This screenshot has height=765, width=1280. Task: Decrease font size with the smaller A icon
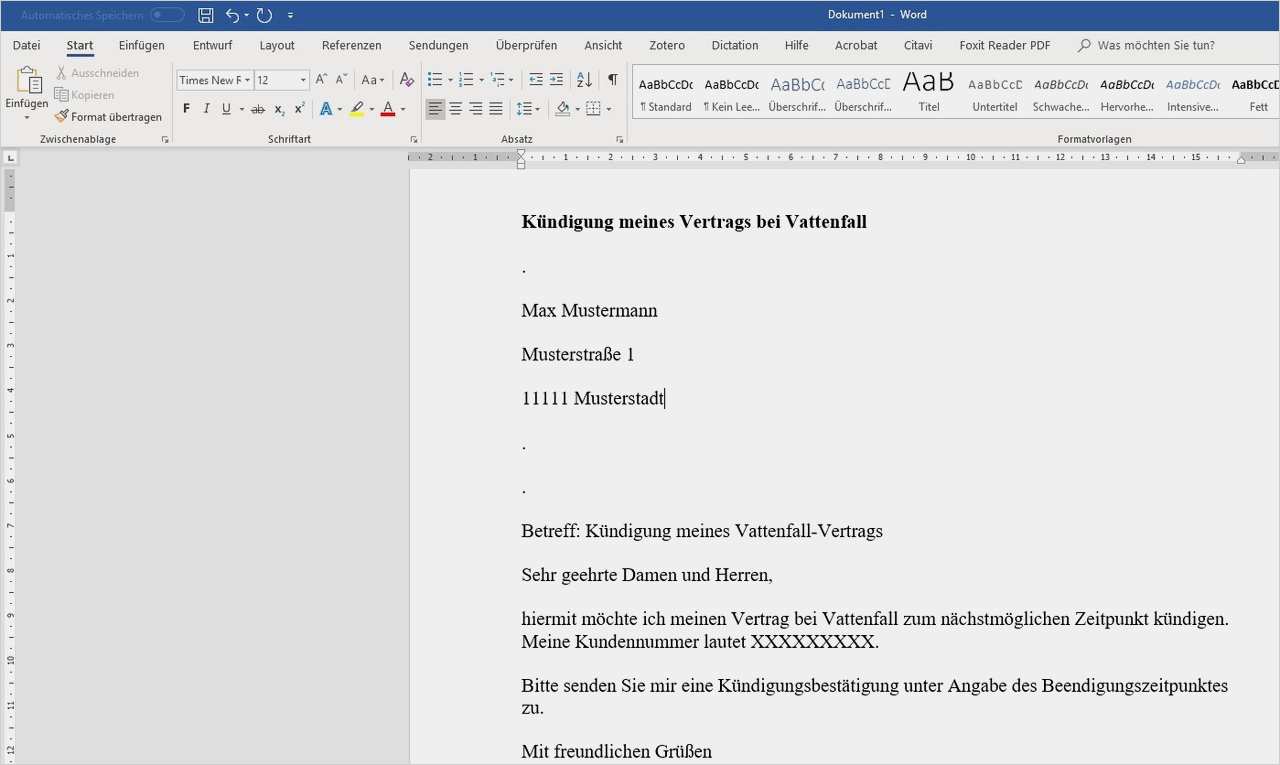click(x=341, y=80)
